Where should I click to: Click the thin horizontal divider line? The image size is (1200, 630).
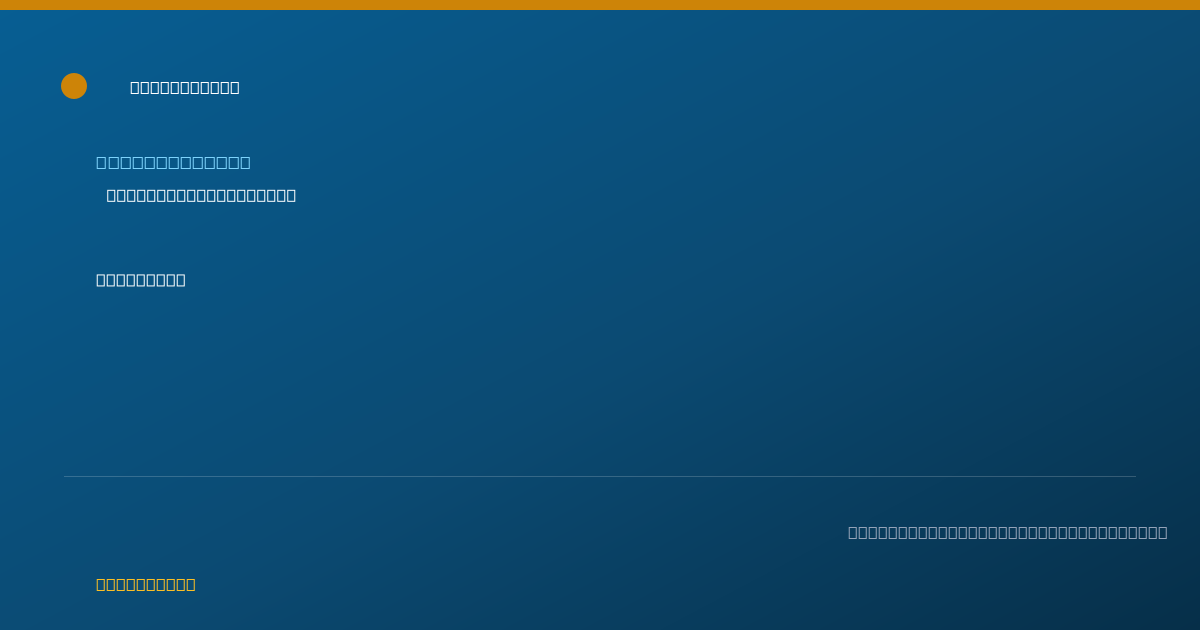point(600,476)
